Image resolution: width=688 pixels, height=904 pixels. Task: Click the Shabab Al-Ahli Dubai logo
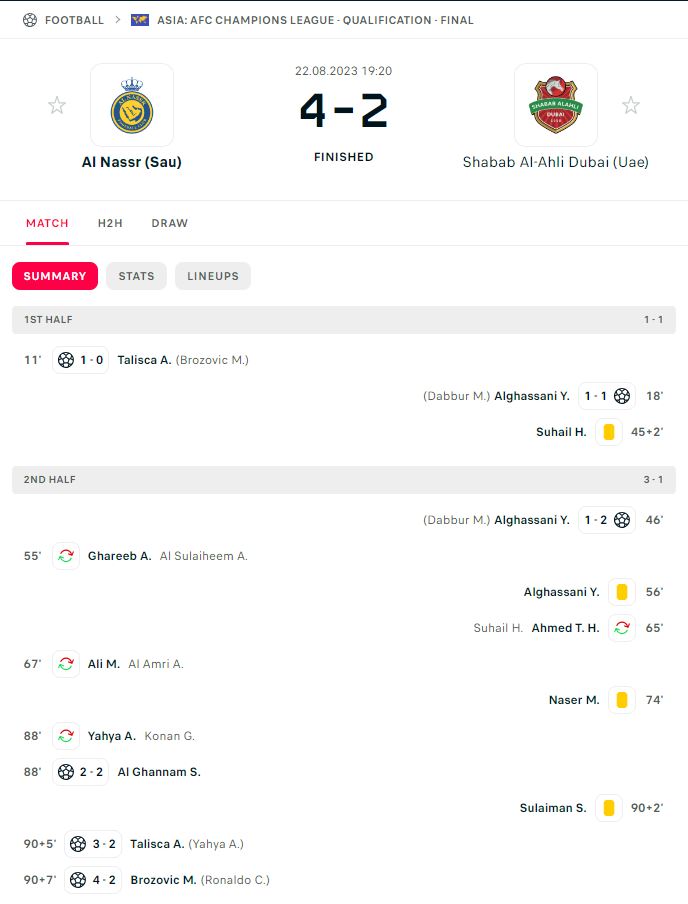[x=556, y=105]
